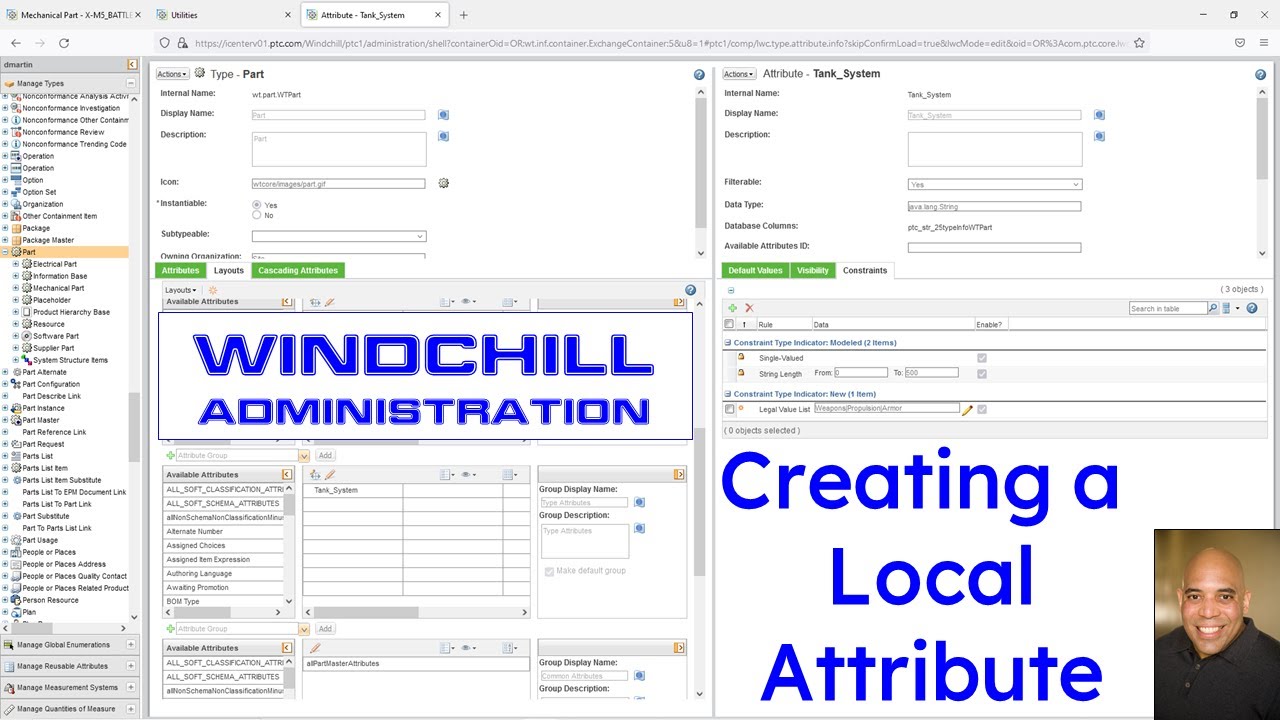Open the Layouts dropdown menu
The height and width of the screenshot is (720, 1280).
181,290
